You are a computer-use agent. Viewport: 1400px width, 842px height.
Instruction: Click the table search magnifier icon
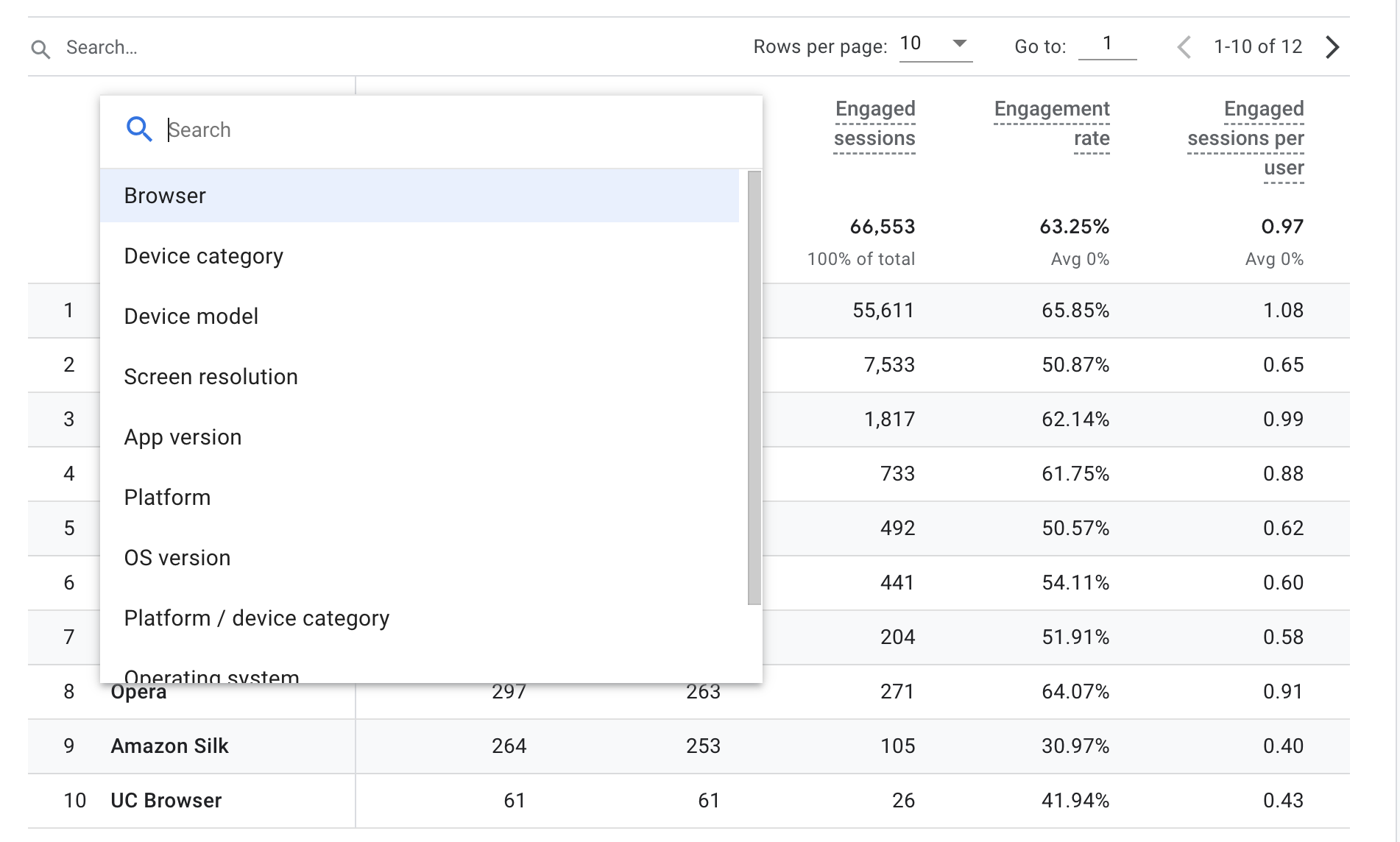pos(40,49)
